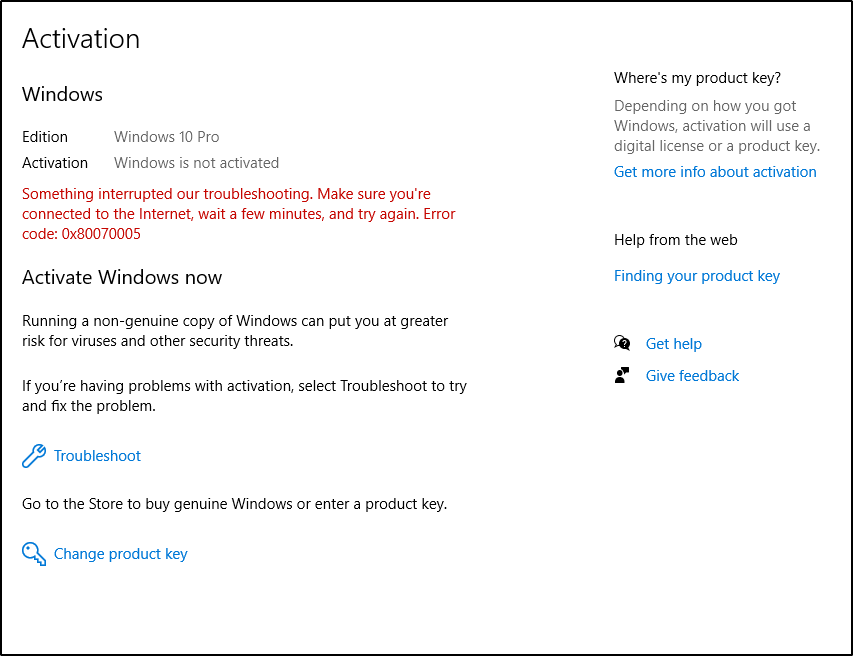Open the Troubleshoot link
This screenshot has height=656, width=853.
(97, 456)
